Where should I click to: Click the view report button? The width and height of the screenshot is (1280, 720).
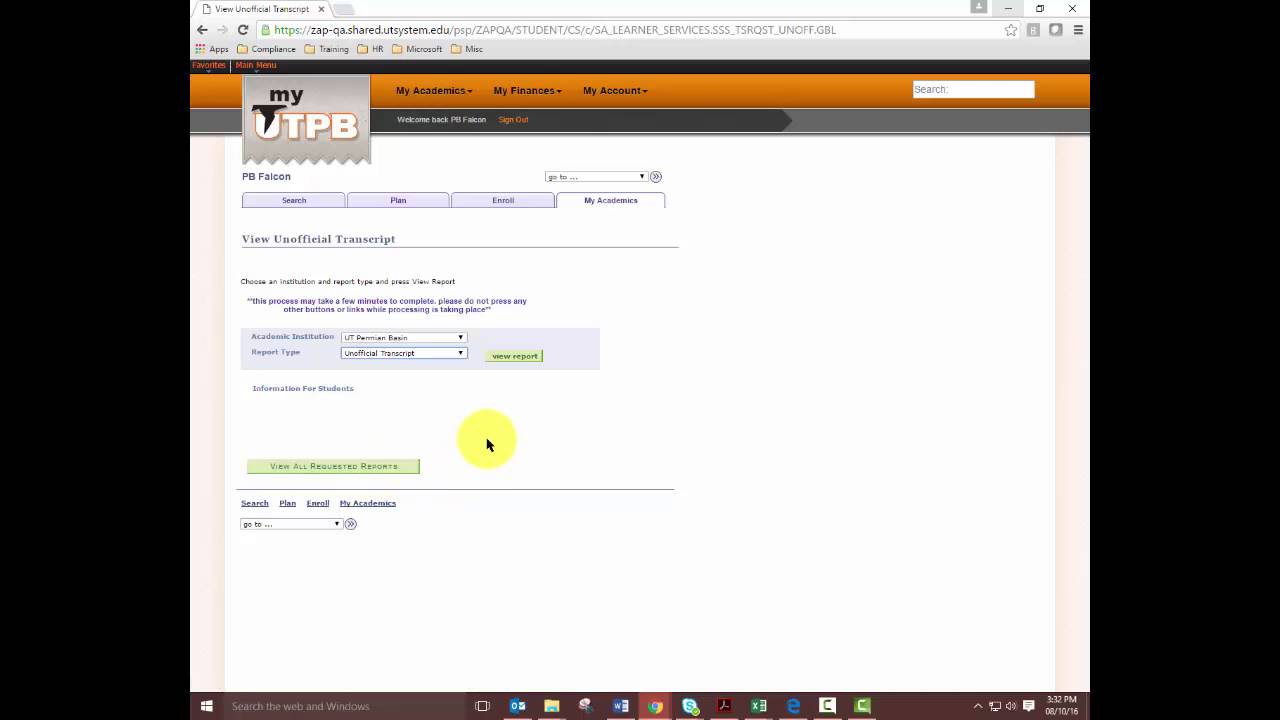[515, 356]
